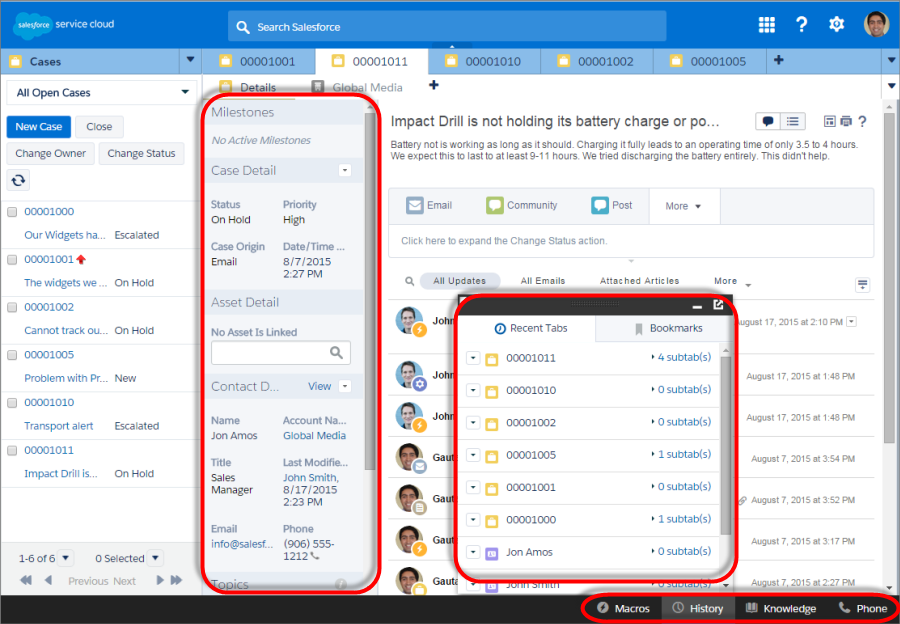Add a new subtab next to Global Media
The image size is (900, 624).
(x=434, y=85)
